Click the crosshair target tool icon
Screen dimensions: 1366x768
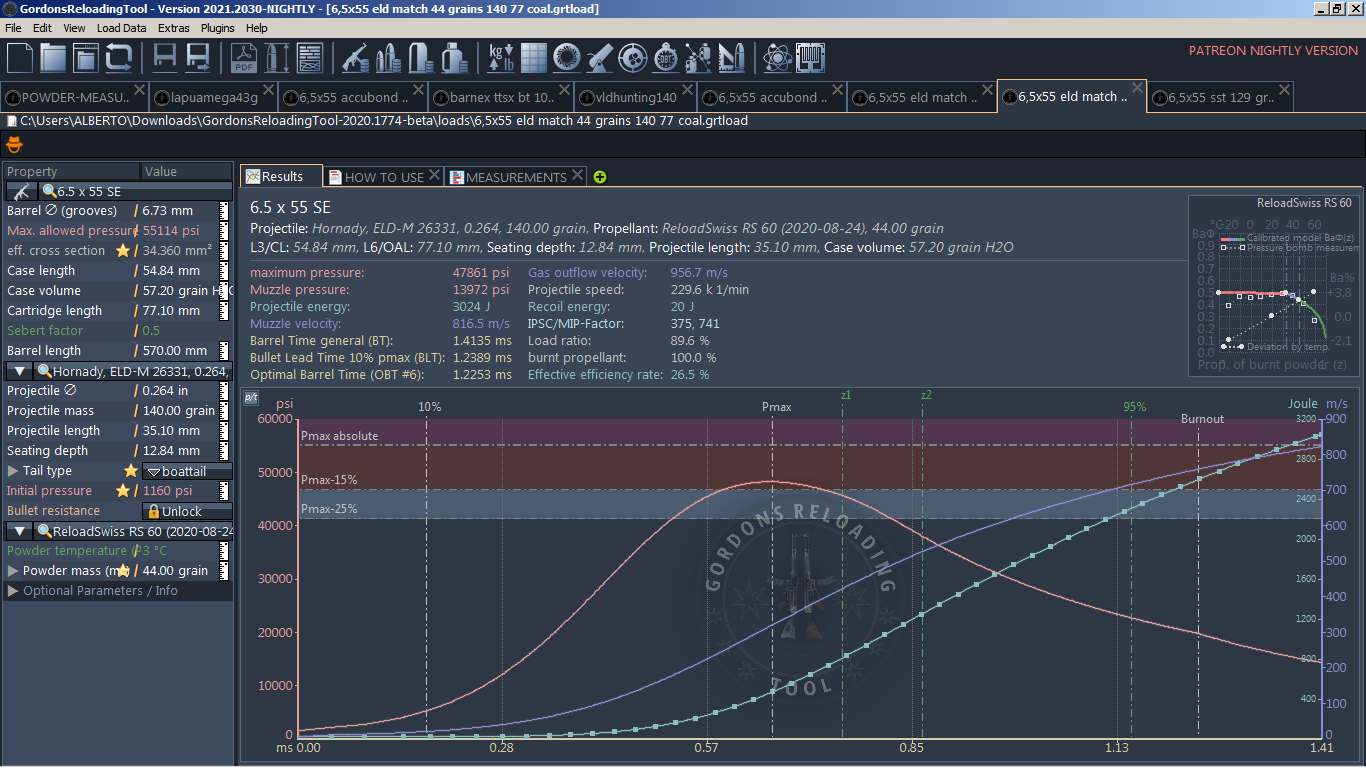coord(631,58)
